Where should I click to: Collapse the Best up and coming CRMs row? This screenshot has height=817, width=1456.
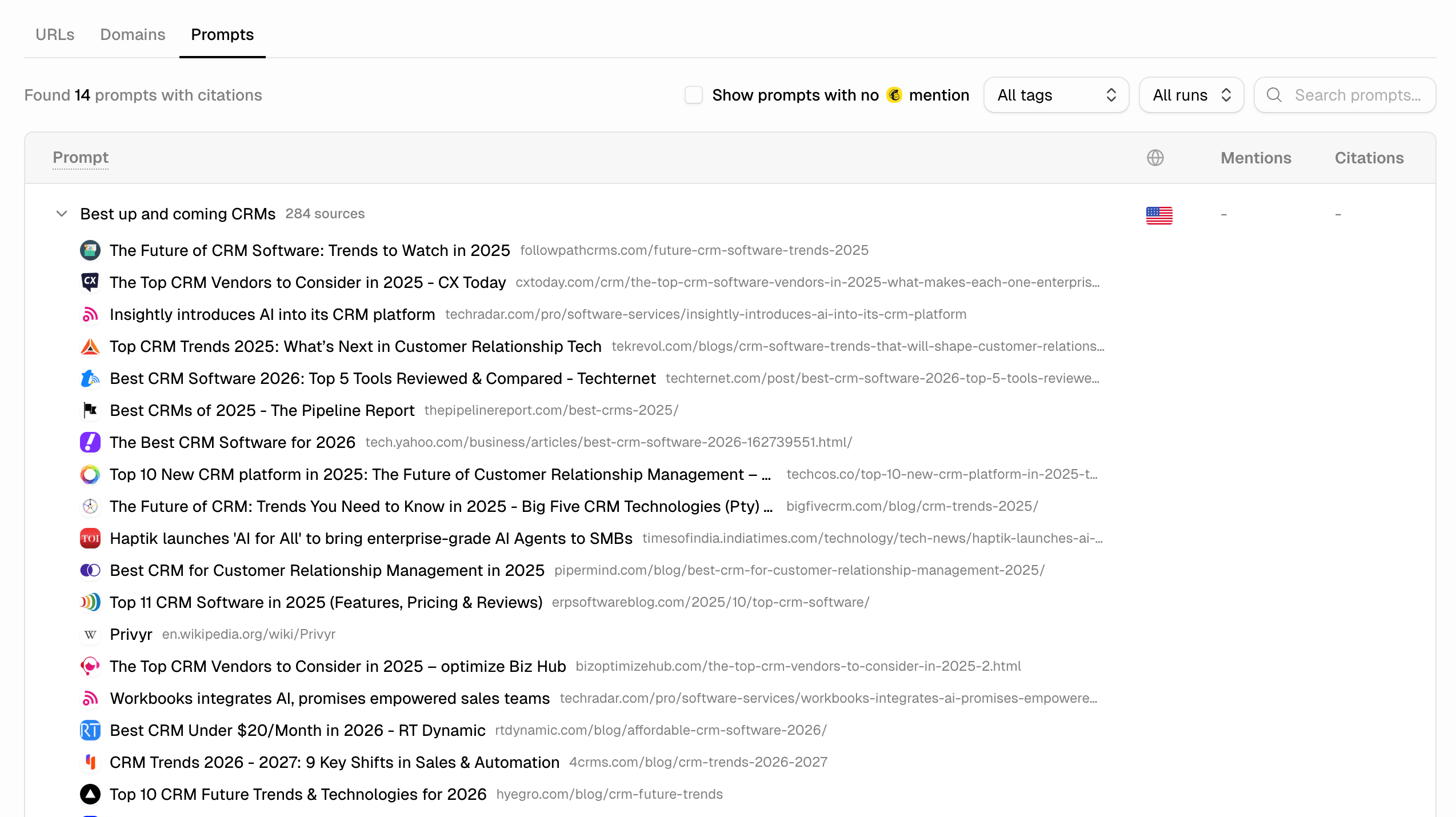(x=62, y=214)
